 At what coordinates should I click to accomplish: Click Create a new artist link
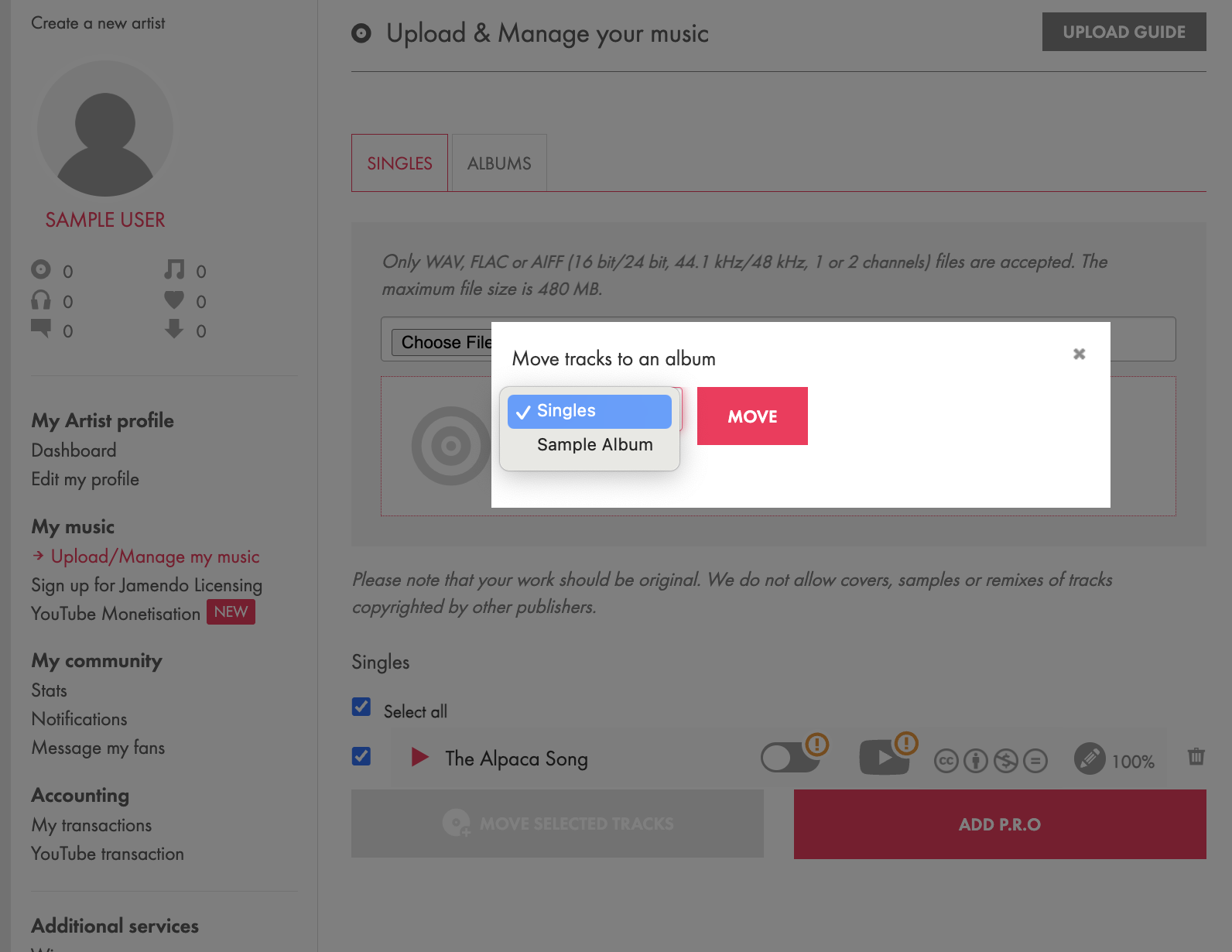pyautogui.click(x=98, y=23)
